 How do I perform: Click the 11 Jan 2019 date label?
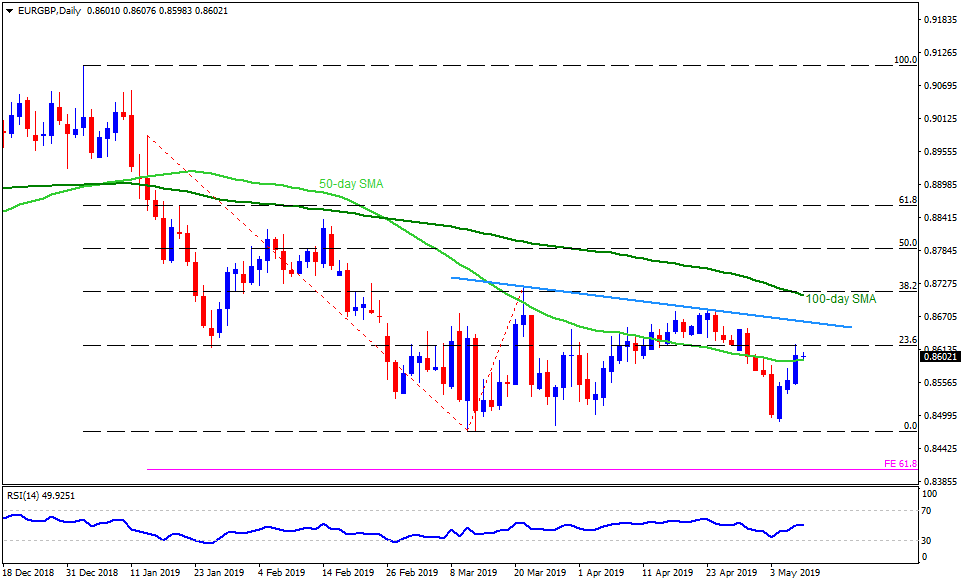(x=156, y=574)
